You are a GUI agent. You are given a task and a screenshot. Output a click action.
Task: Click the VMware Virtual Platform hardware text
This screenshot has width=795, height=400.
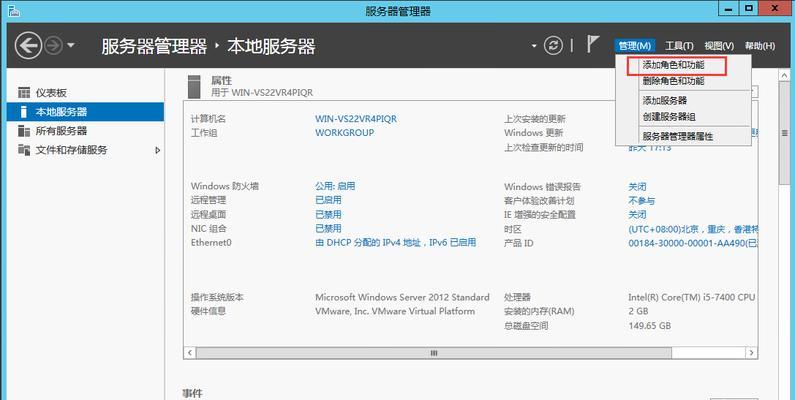(x=395, y=311)
